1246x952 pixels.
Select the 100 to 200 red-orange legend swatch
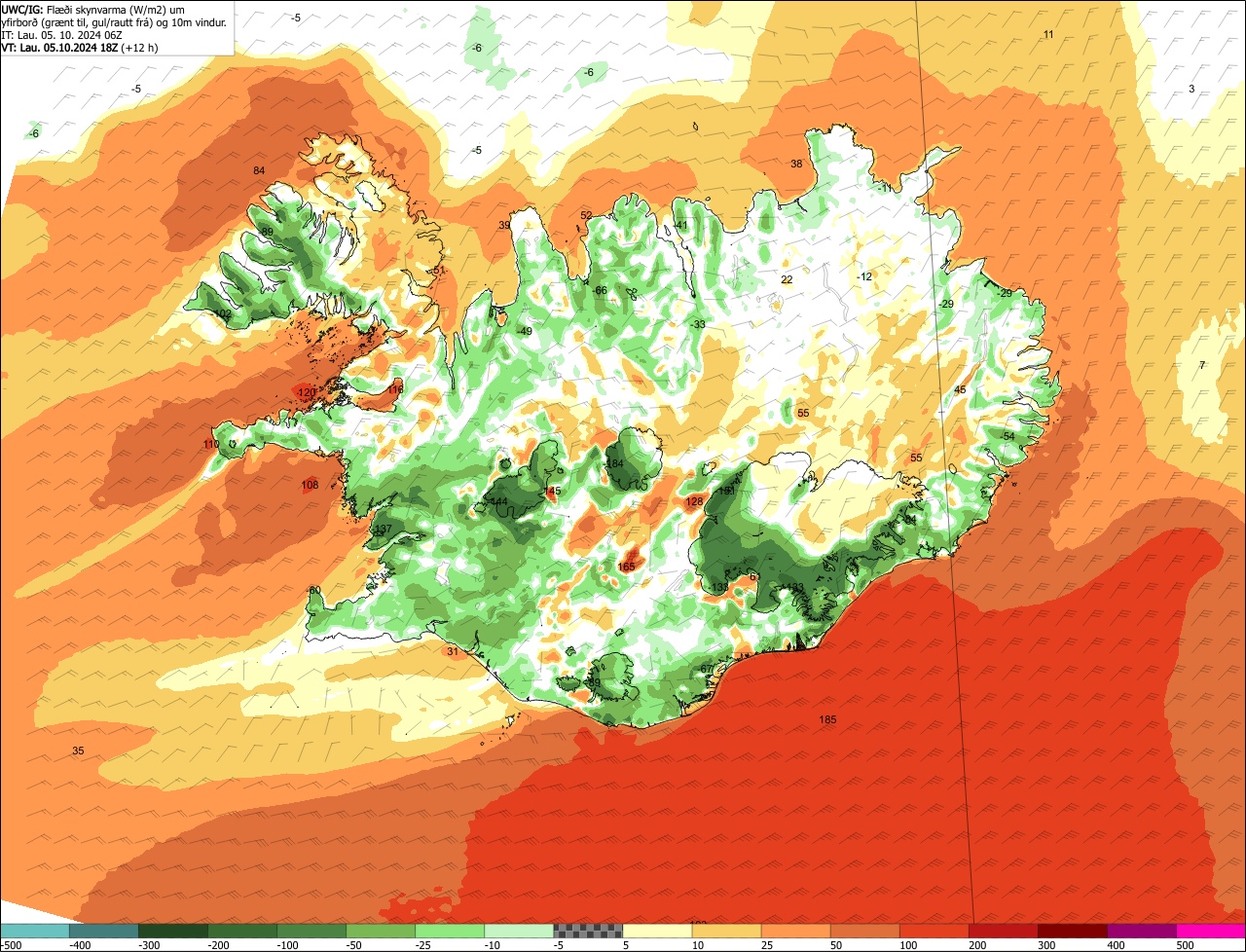[934, 931]
